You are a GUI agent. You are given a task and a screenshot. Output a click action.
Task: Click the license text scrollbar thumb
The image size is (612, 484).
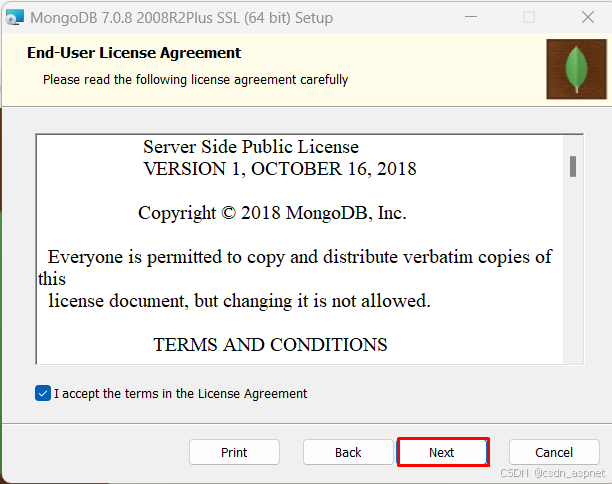click(x=573, y=166)
